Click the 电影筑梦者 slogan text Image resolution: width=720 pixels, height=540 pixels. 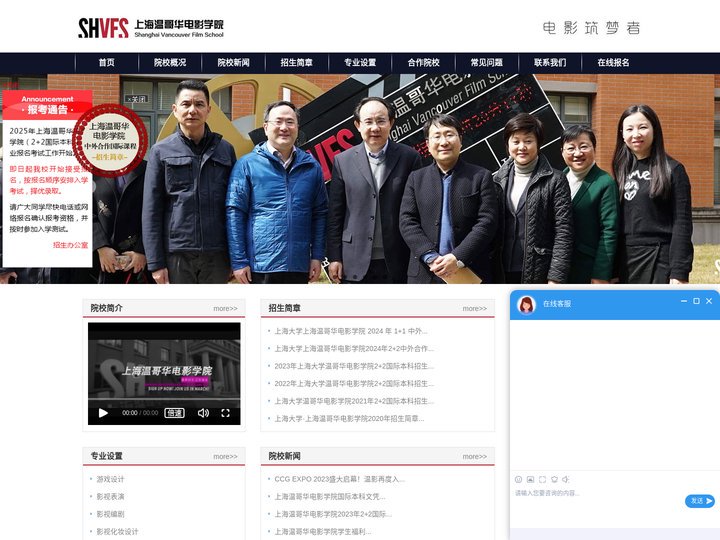tap(591, 28)
